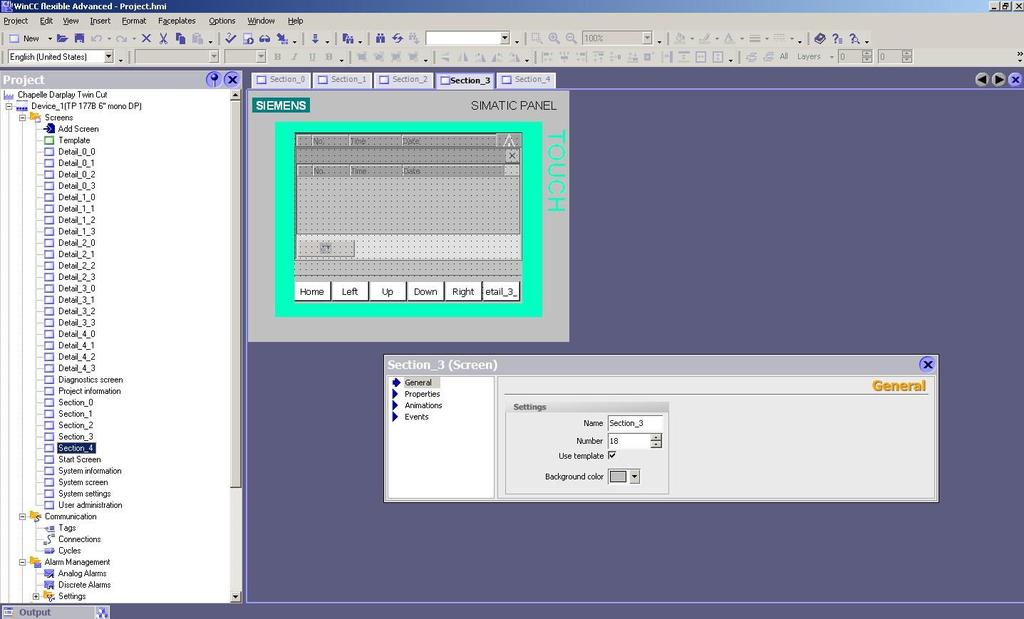Open the Project menu
This screenshot has height=619, width=1024.
pos(16,21)
